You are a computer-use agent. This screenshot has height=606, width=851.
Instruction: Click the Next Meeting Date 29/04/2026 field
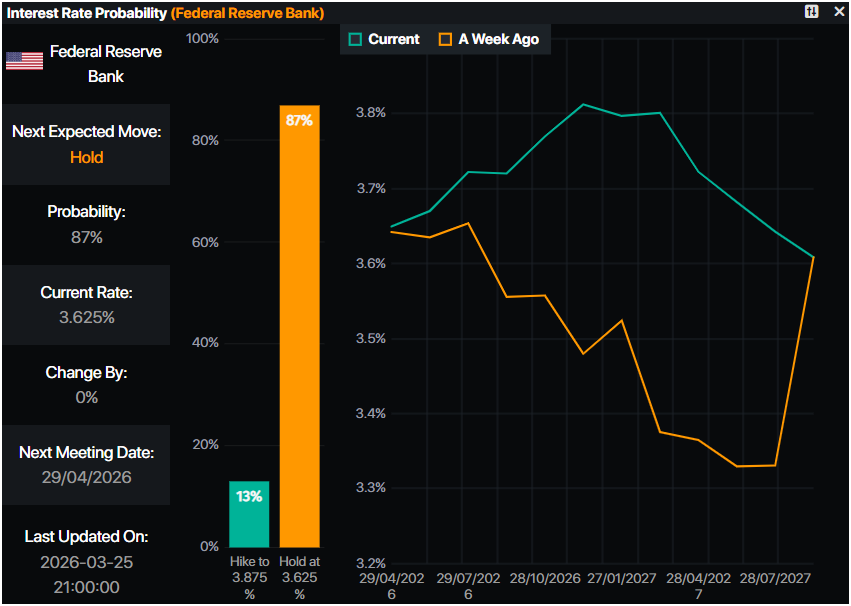click(86, 477)
